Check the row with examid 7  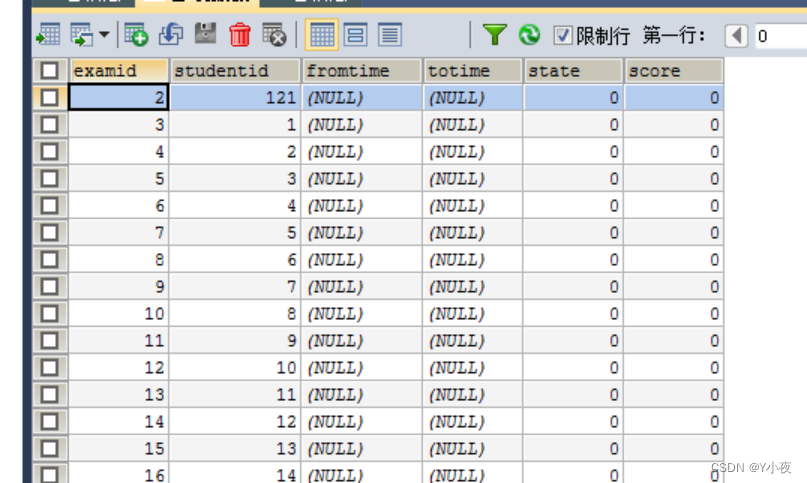[50, 233]
